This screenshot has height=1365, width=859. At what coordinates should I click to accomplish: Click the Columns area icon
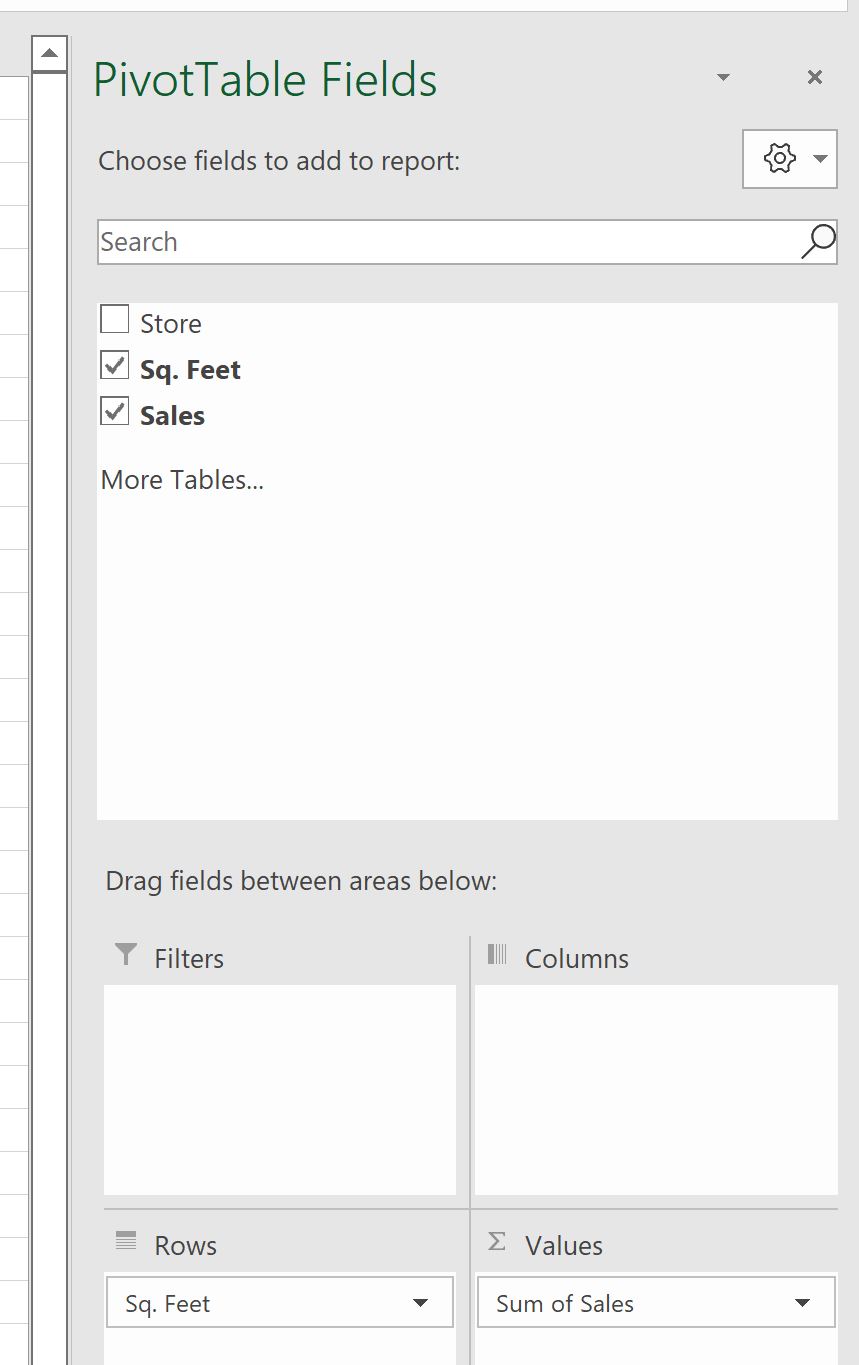(497, 954)
